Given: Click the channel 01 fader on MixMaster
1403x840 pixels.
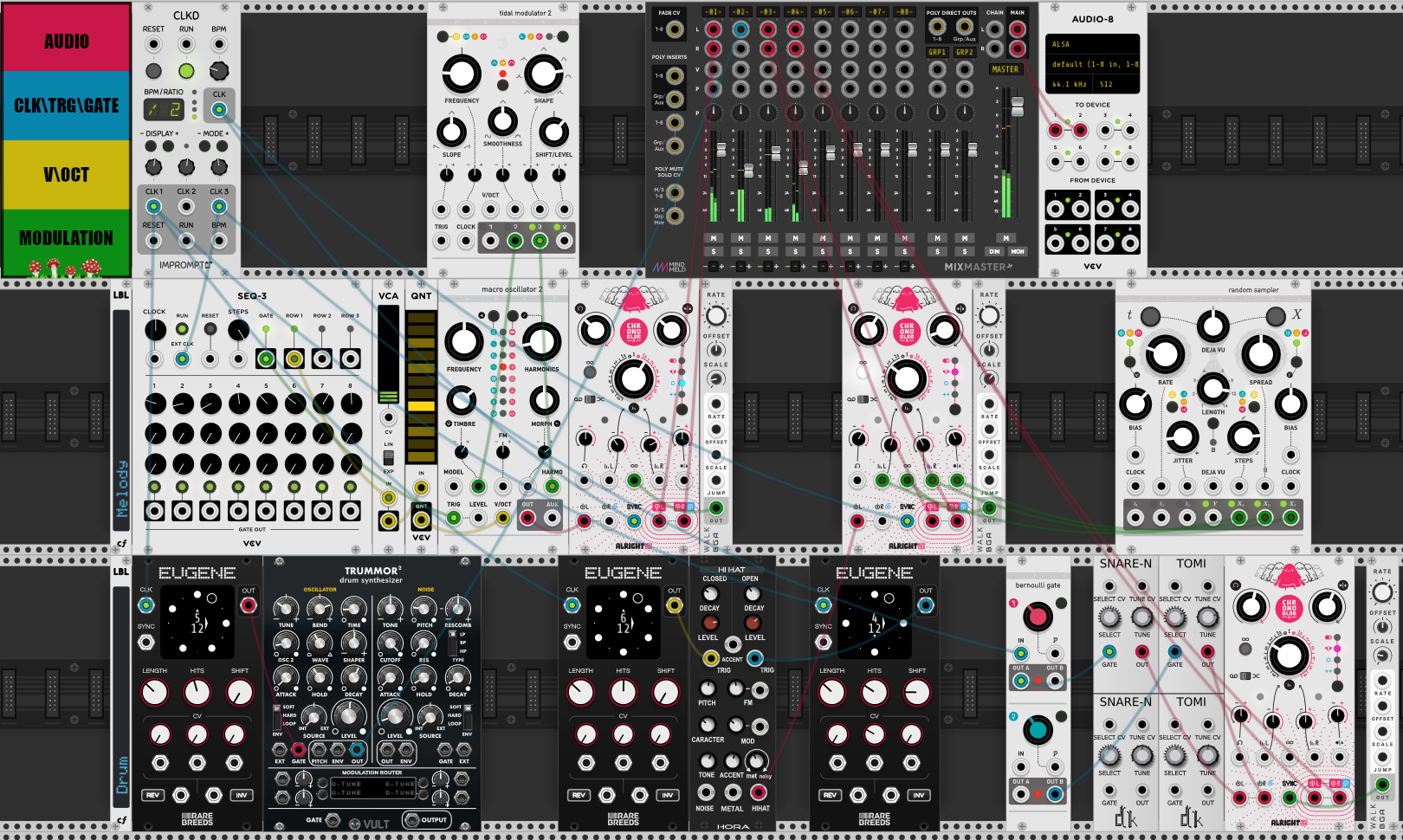Looking at the screenshot, I should [721, 151].
